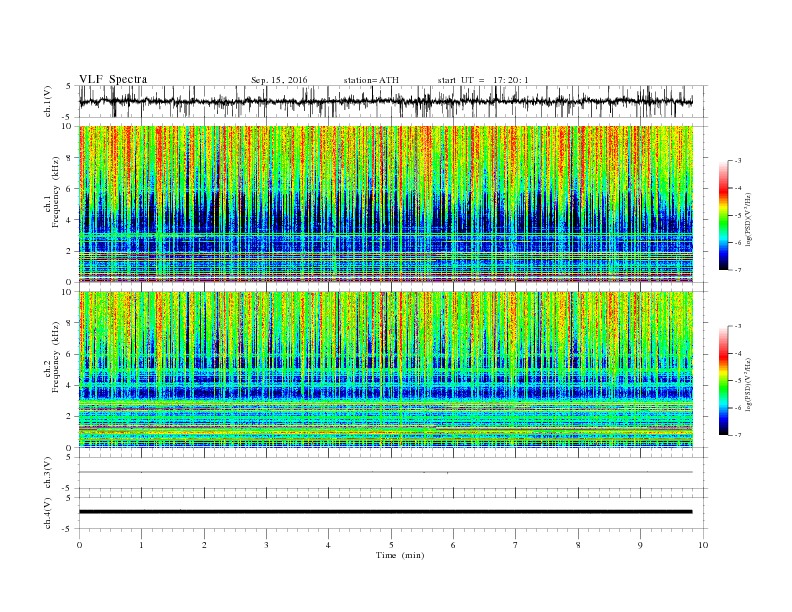The image size is (792, 612).
Task: Click the ch.2 PSD color bar
Action: (723, 381)
